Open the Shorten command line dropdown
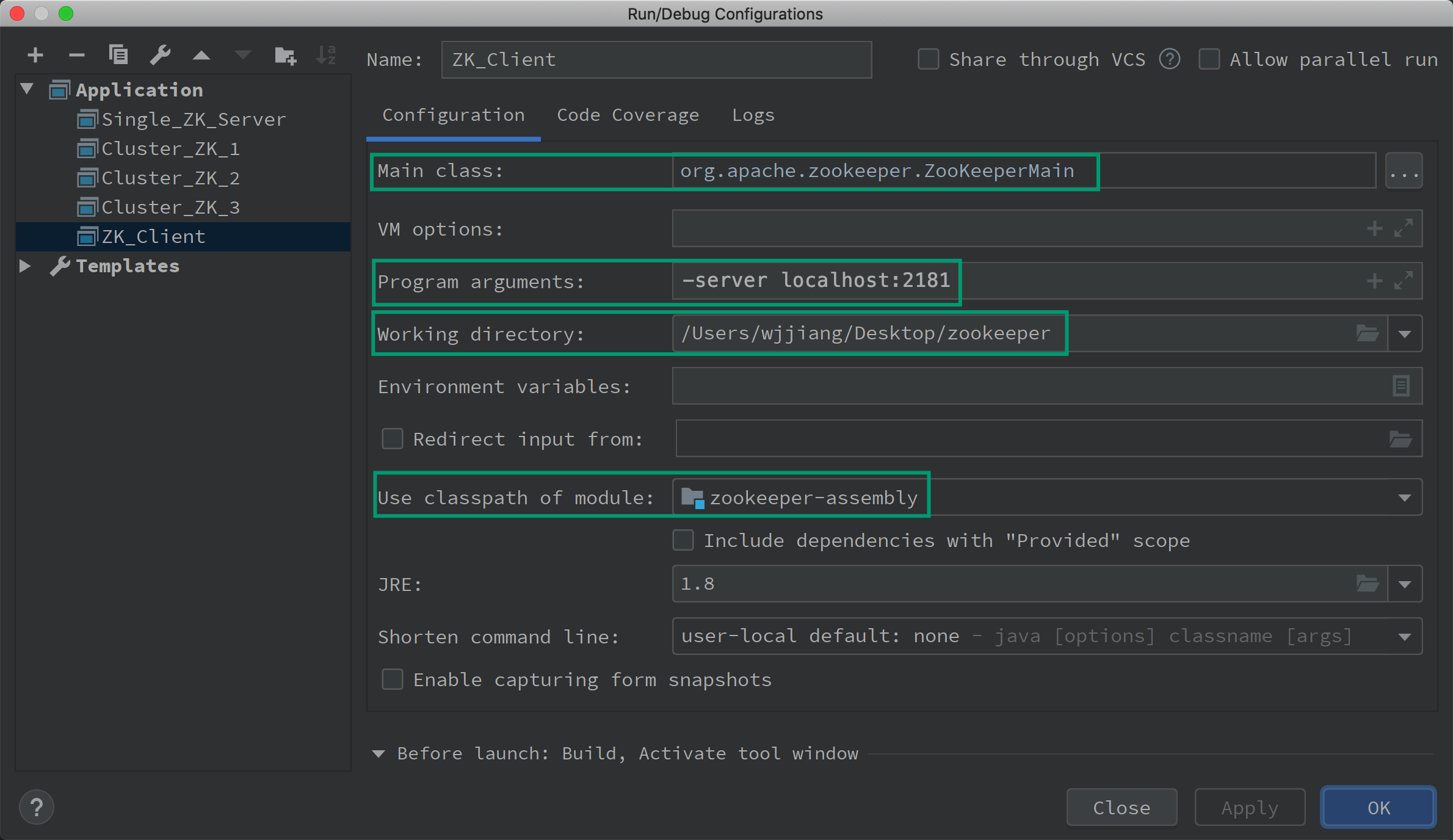The width and height of the screenshot is (1453, 840). (x=1405, y=637)
